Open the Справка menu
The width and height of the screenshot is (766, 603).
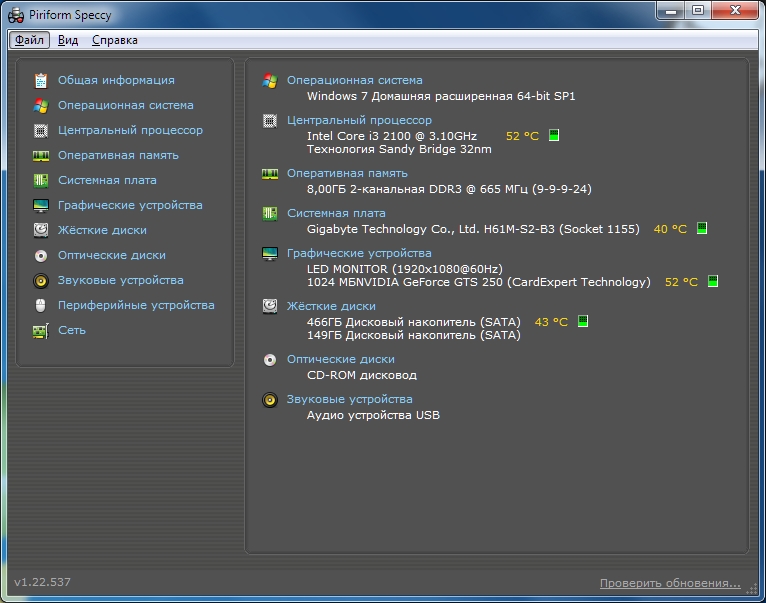(115, 40)
